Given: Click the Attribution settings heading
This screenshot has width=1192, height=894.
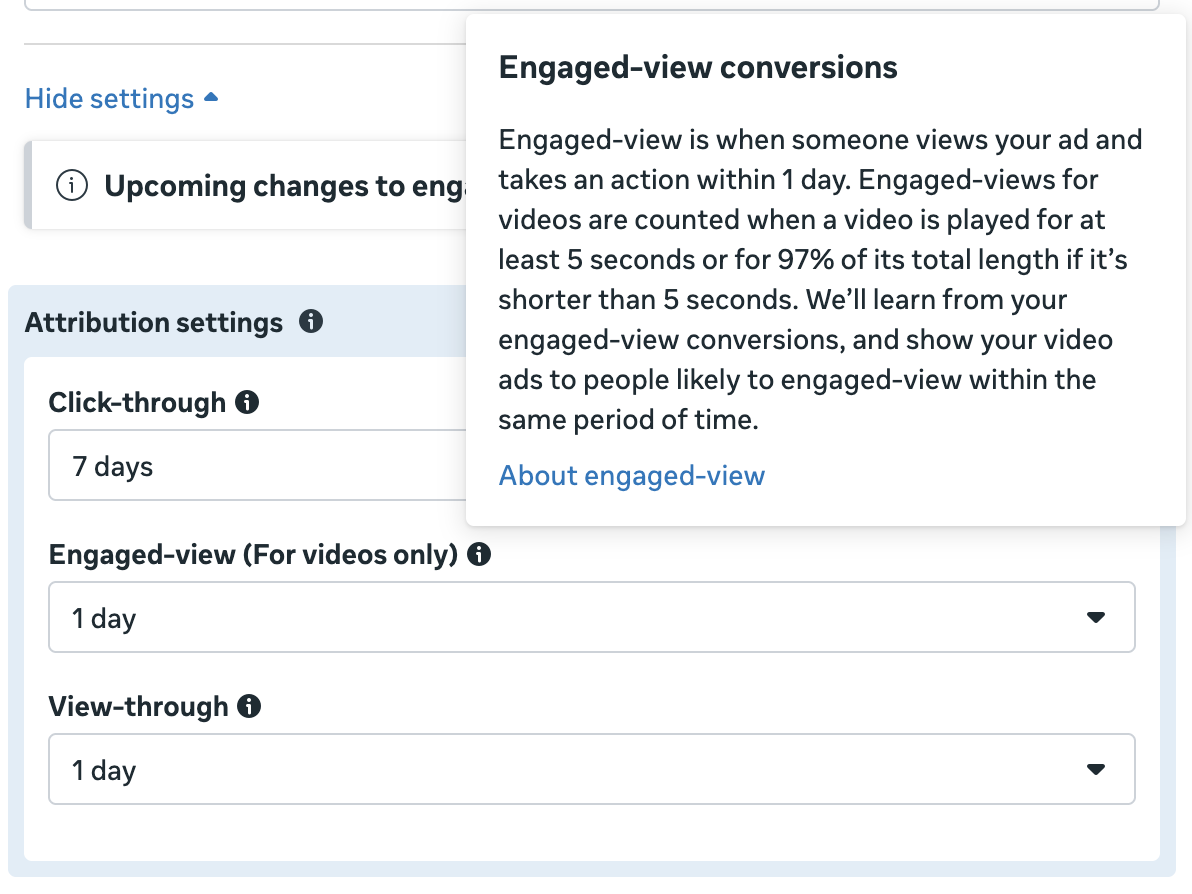Looking at the screenshot, I should (x=154, y=323).
